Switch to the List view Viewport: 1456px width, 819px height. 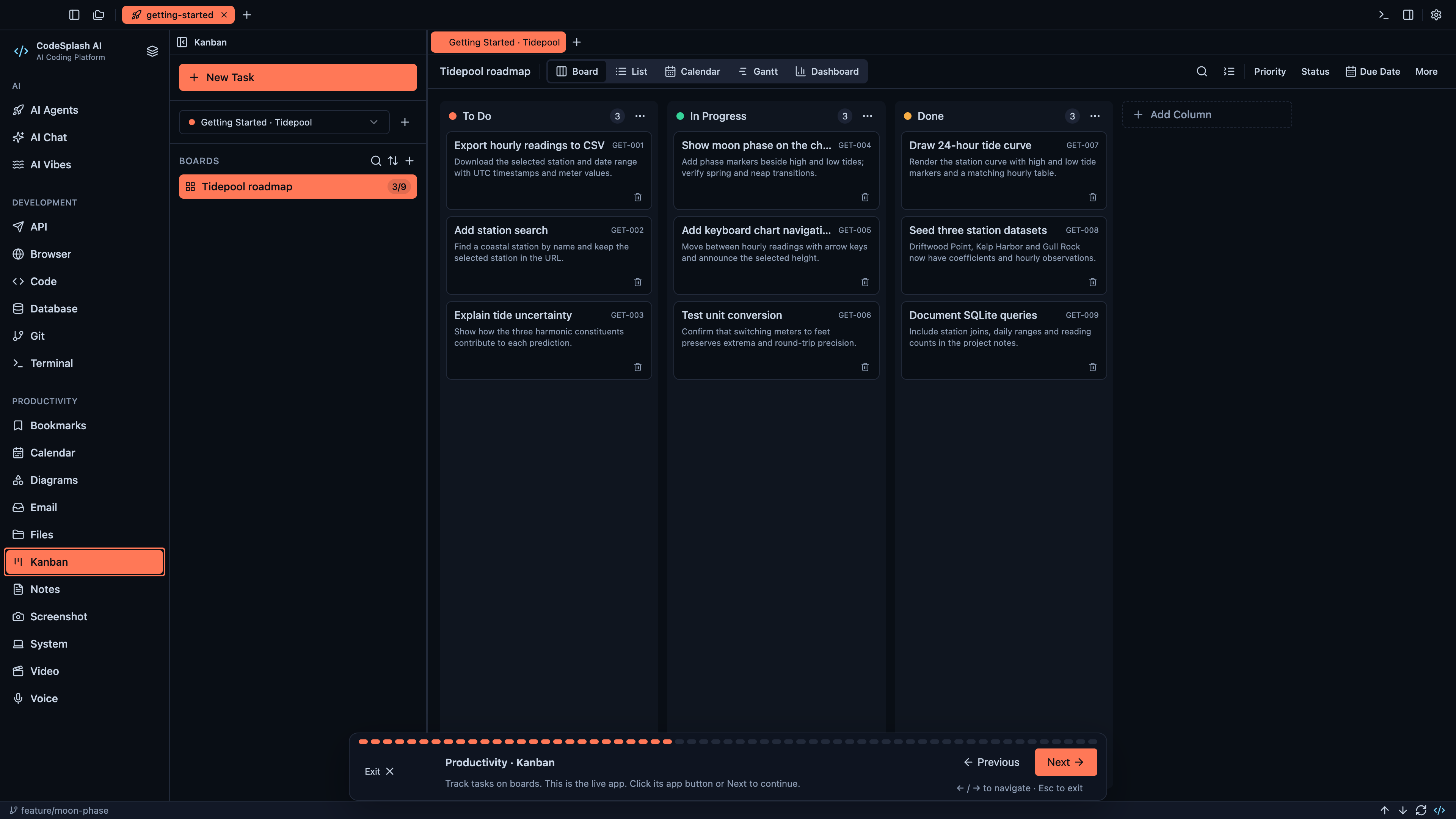pyautogui.click(x=631, y=71)
